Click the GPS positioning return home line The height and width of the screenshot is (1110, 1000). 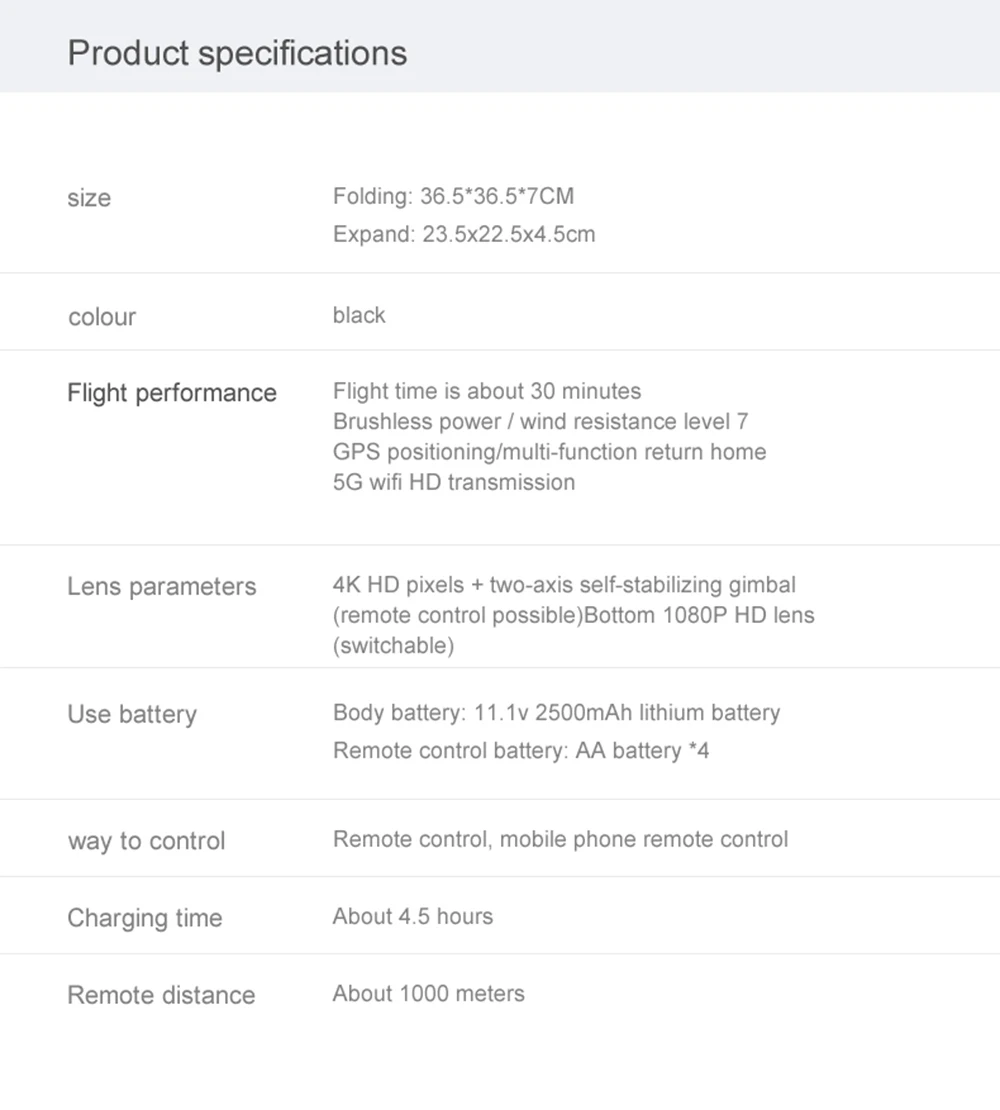549,452
